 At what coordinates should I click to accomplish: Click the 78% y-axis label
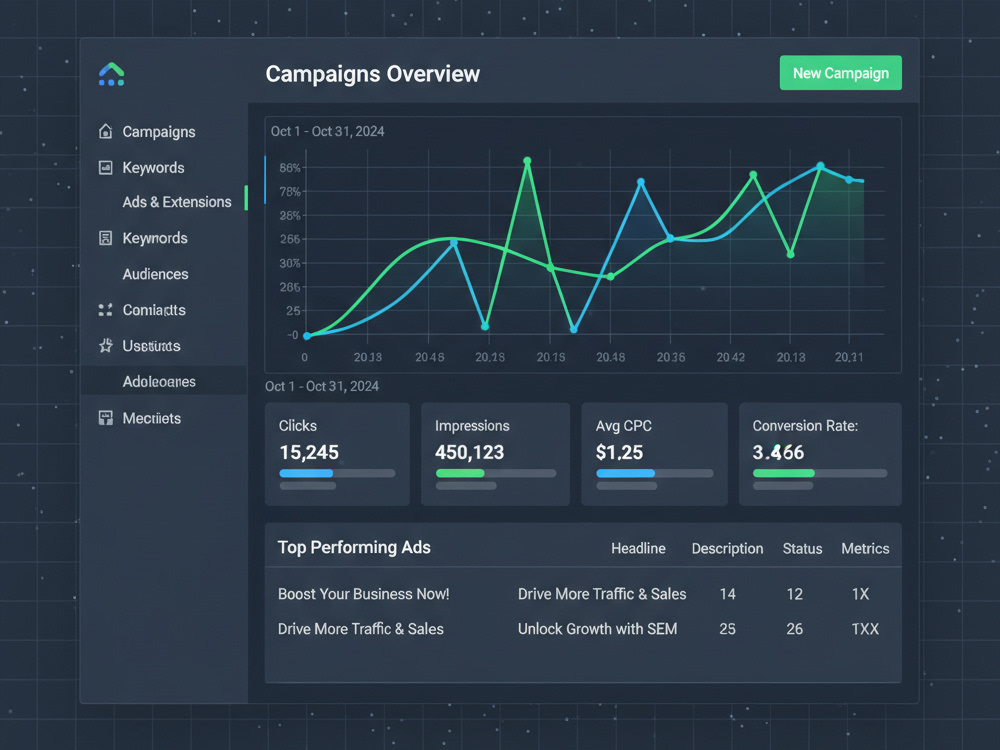pyautogui.click(x=290, y=191)
